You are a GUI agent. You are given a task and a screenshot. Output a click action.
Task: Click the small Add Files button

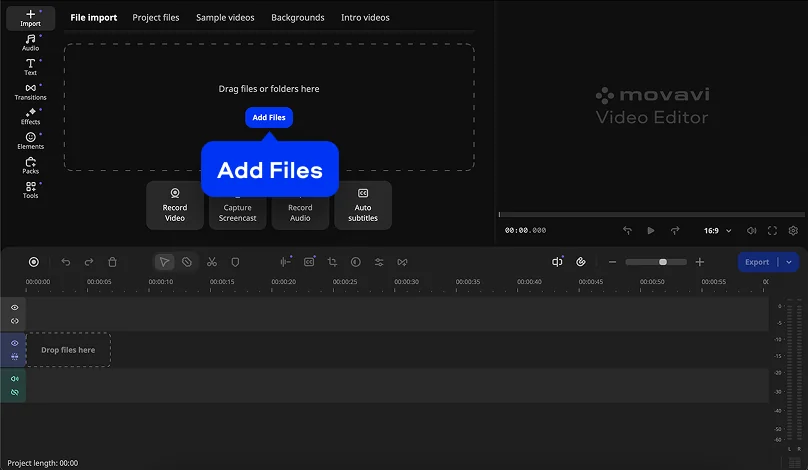269,117
